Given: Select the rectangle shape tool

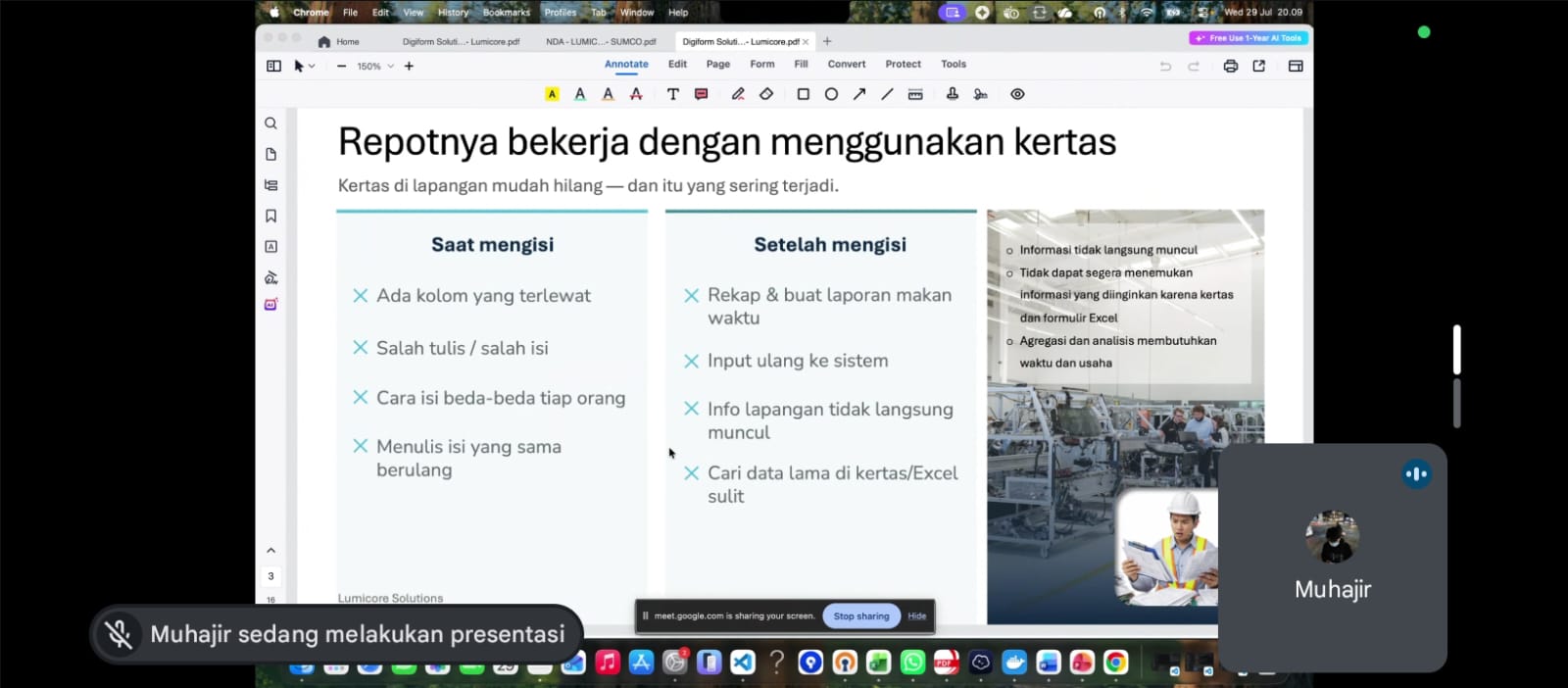Looking at the screenshot, I should coord(803,94).
